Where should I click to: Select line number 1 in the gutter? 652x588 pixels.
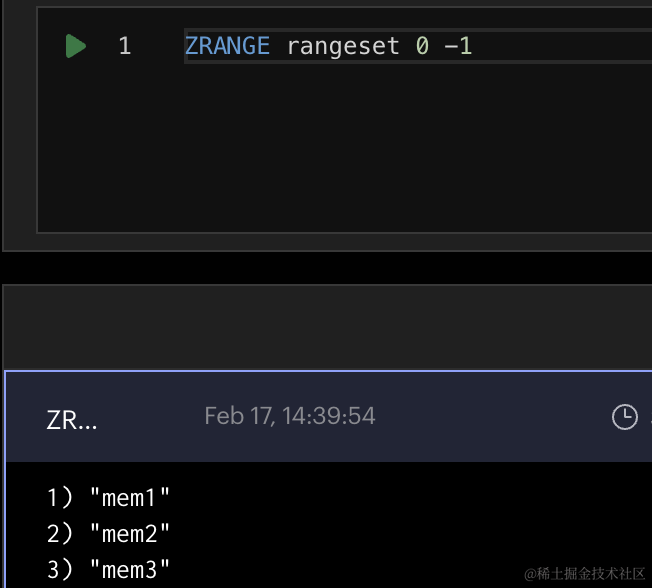125,46
